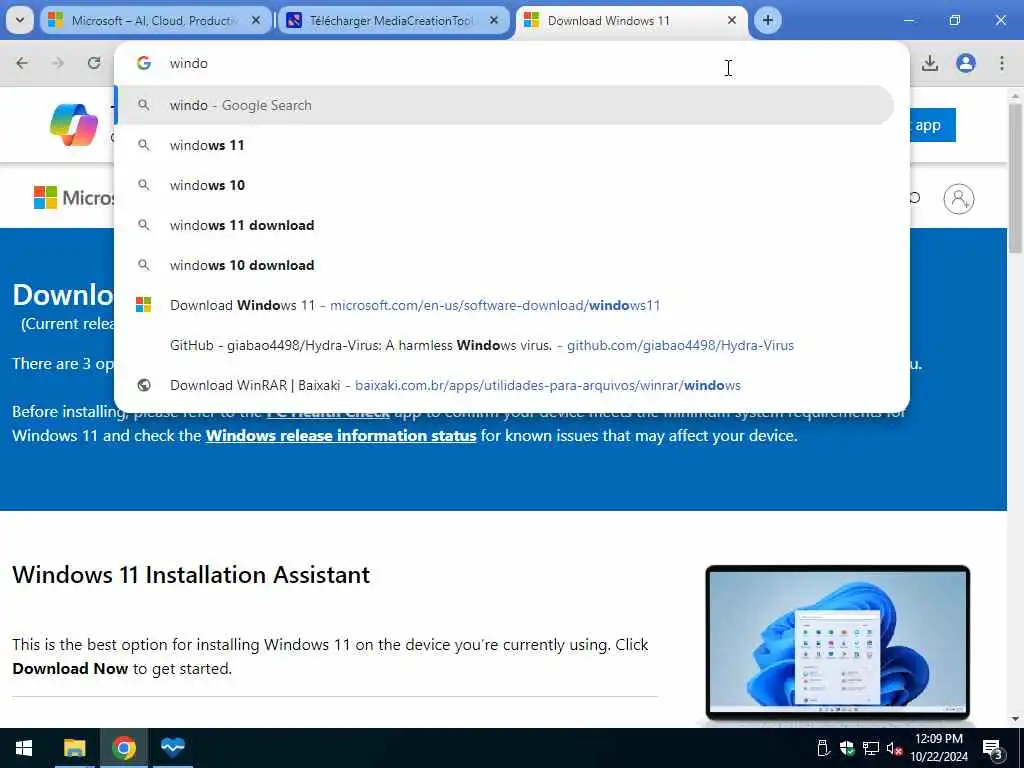Screen dimensions: 1024x768
Task: Click the Copilot logo on page banner
Action: point(74,125)
